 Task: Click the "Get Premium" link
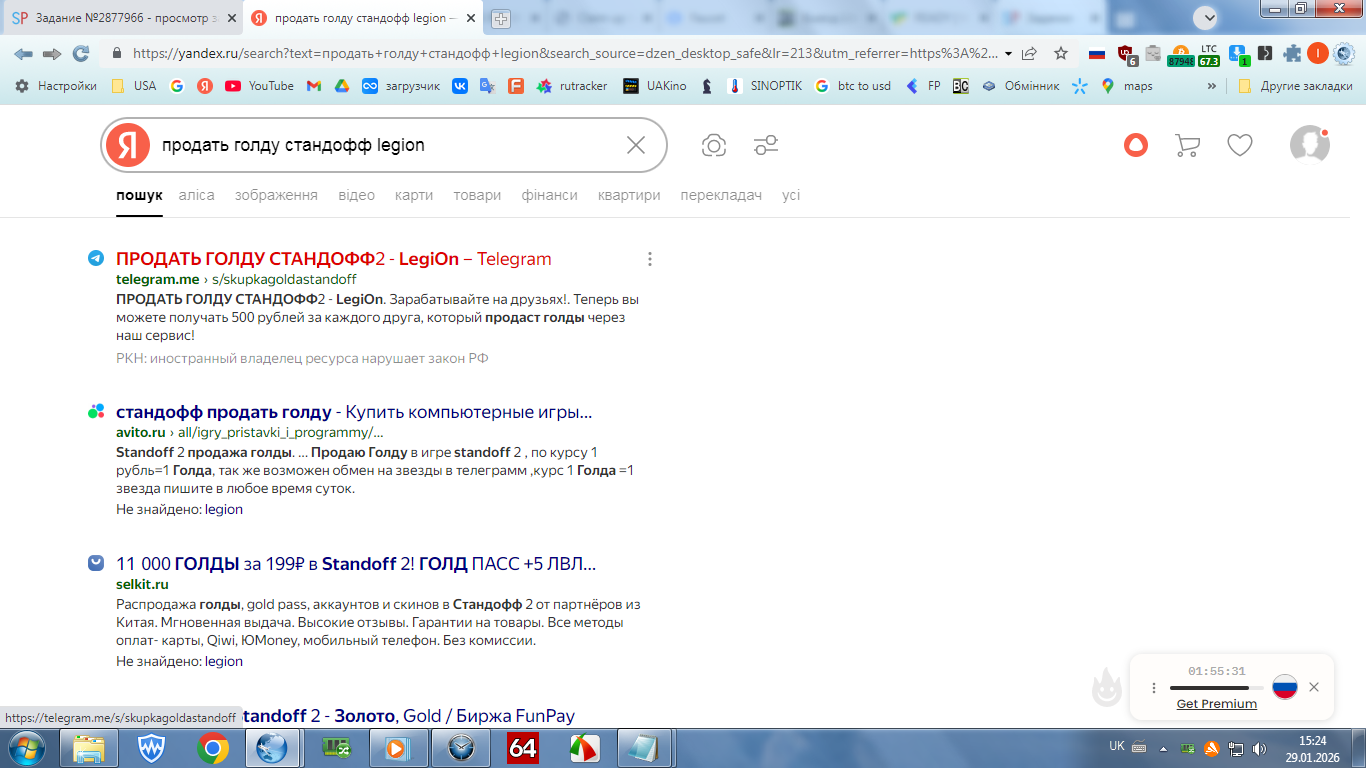pos(1217,704)
